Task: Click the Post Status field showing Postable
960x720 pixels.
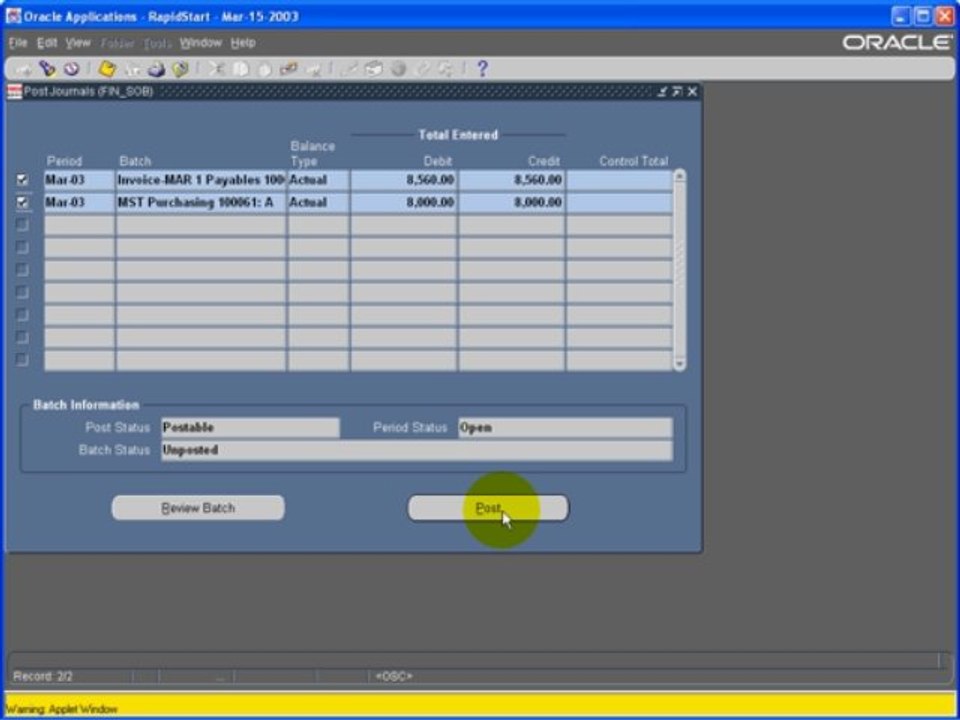Action: [250, 427]
